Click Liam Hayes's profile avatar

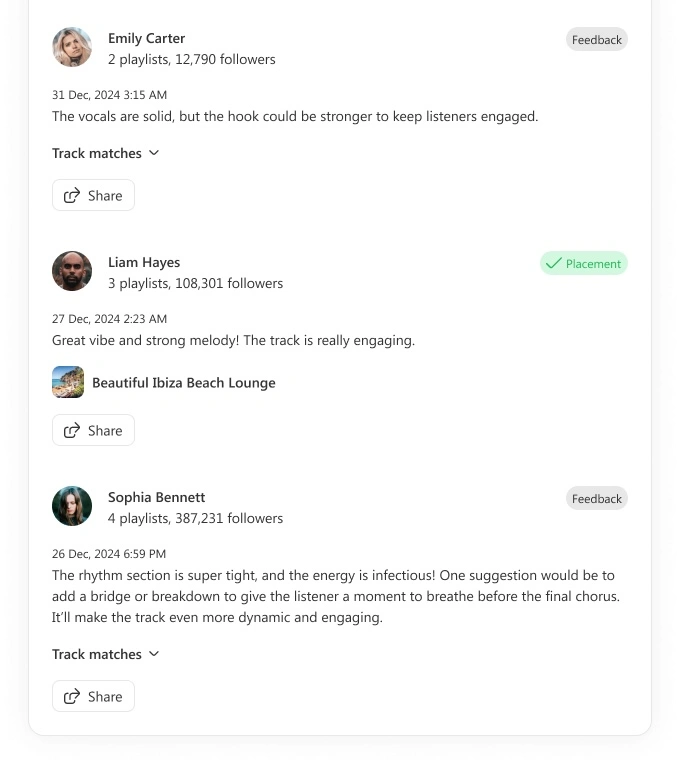(x=72, y=271)
